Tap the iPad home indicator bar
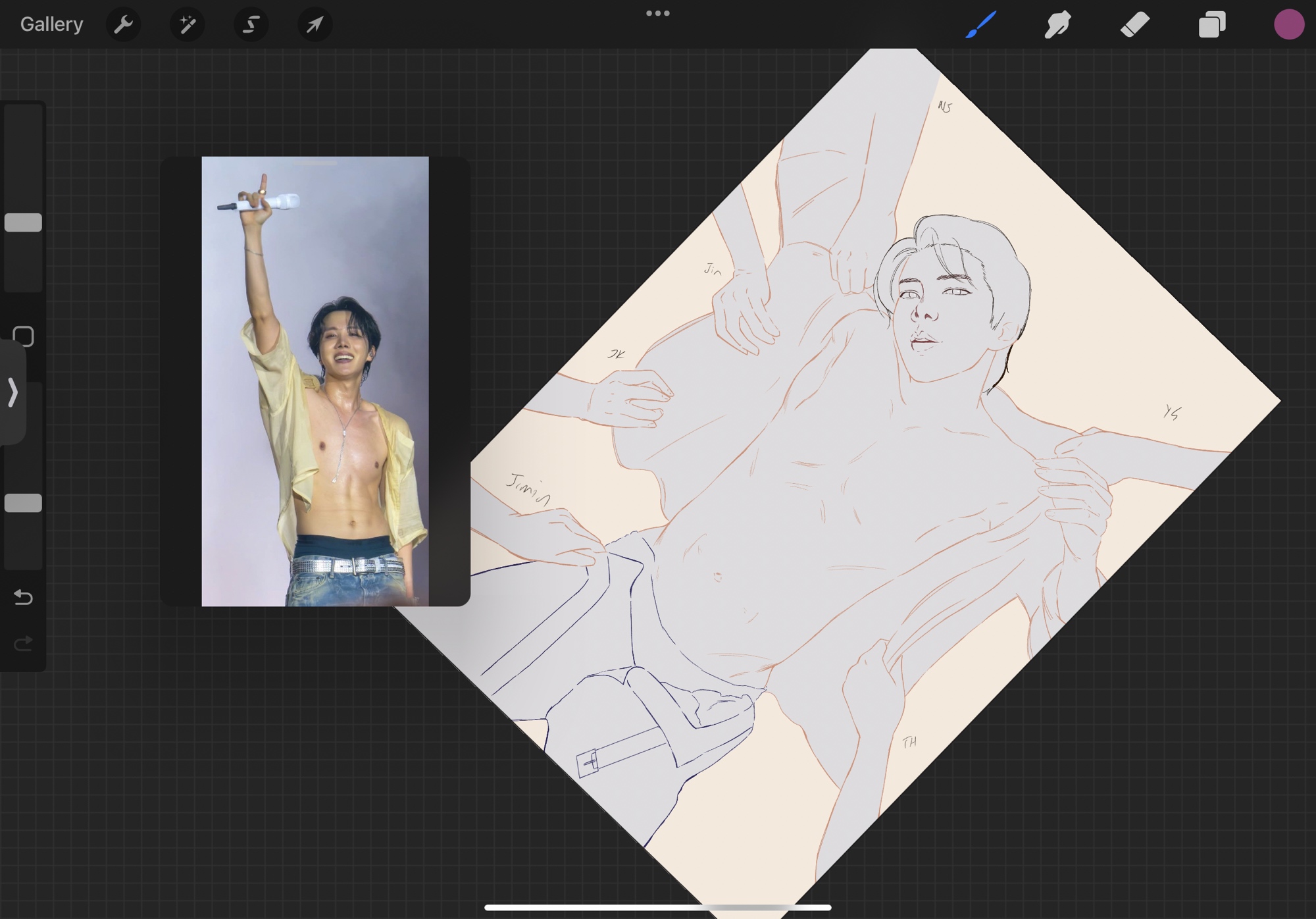This screenshot has width=1316, height=919. (x=657, y=907)
